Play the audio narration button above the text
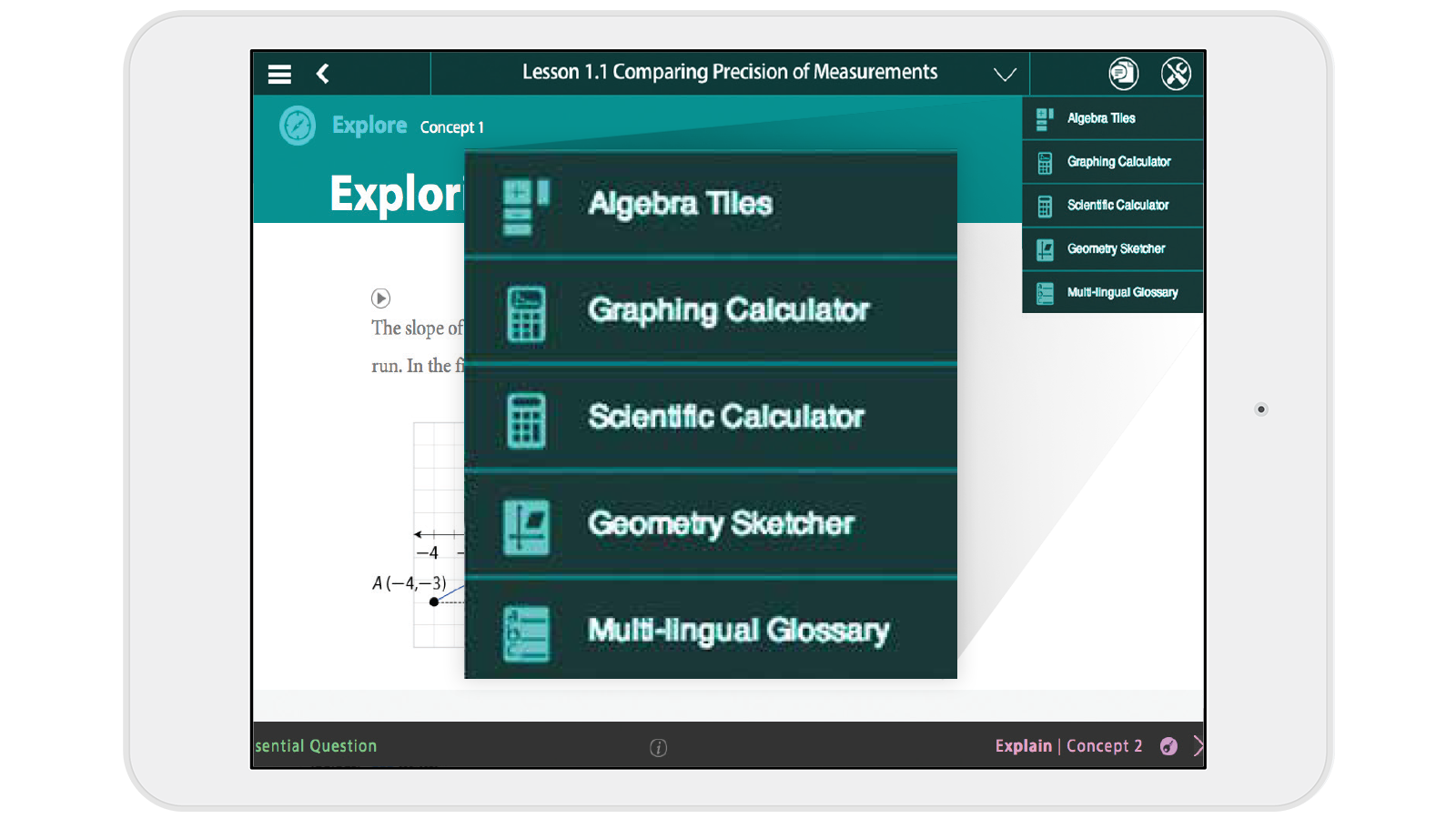Viewport: 1456px width, 819px height. (381, 298)
